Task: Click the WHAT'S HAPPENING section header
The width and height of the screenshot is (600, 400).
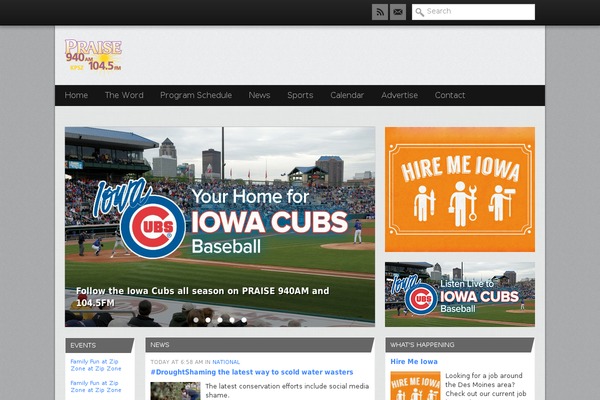Action: pos(460,345)
